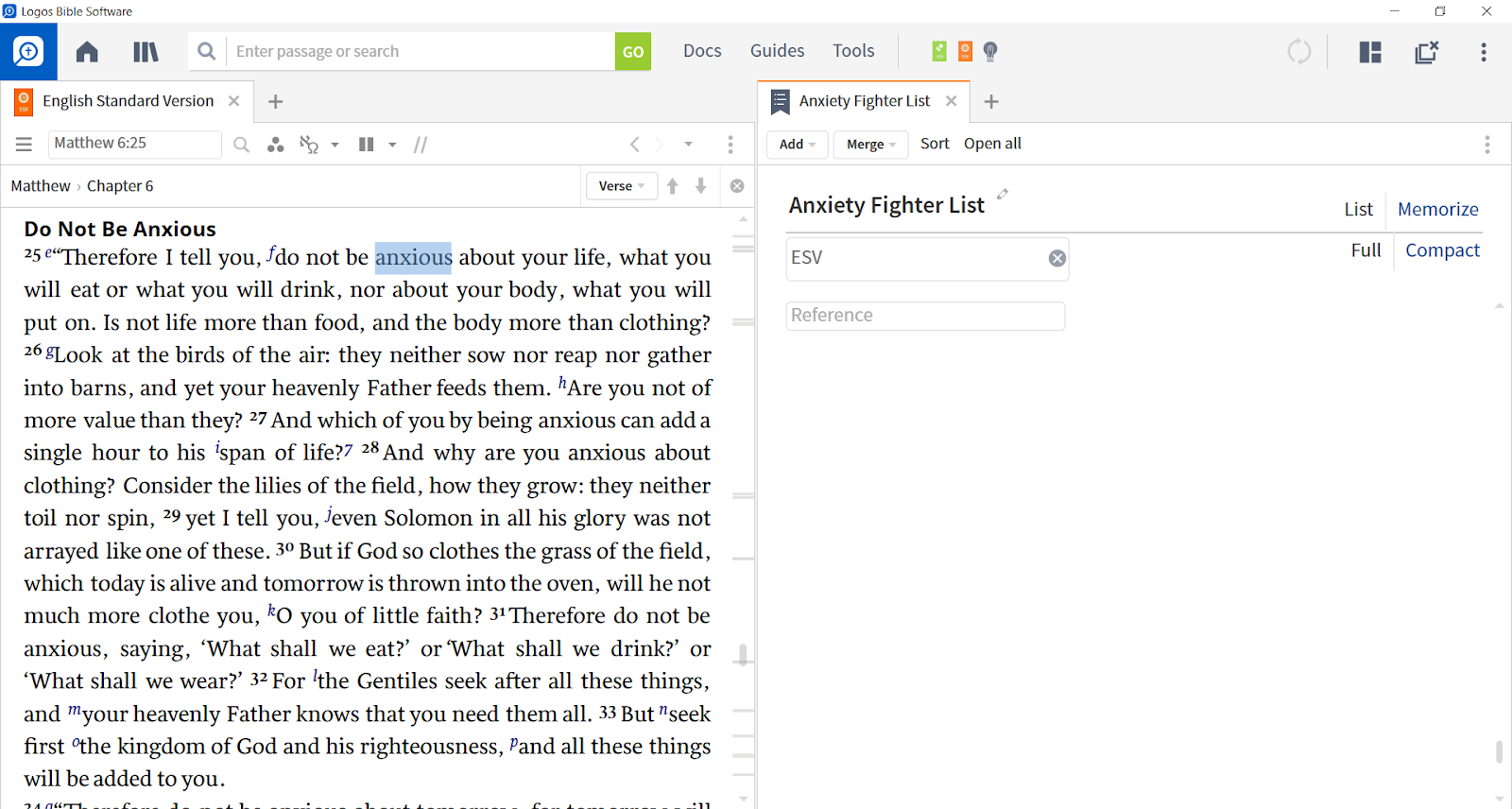Open the Verse navigation dropdown
The image size is (1512, 809).
click(x=621, y=186)
